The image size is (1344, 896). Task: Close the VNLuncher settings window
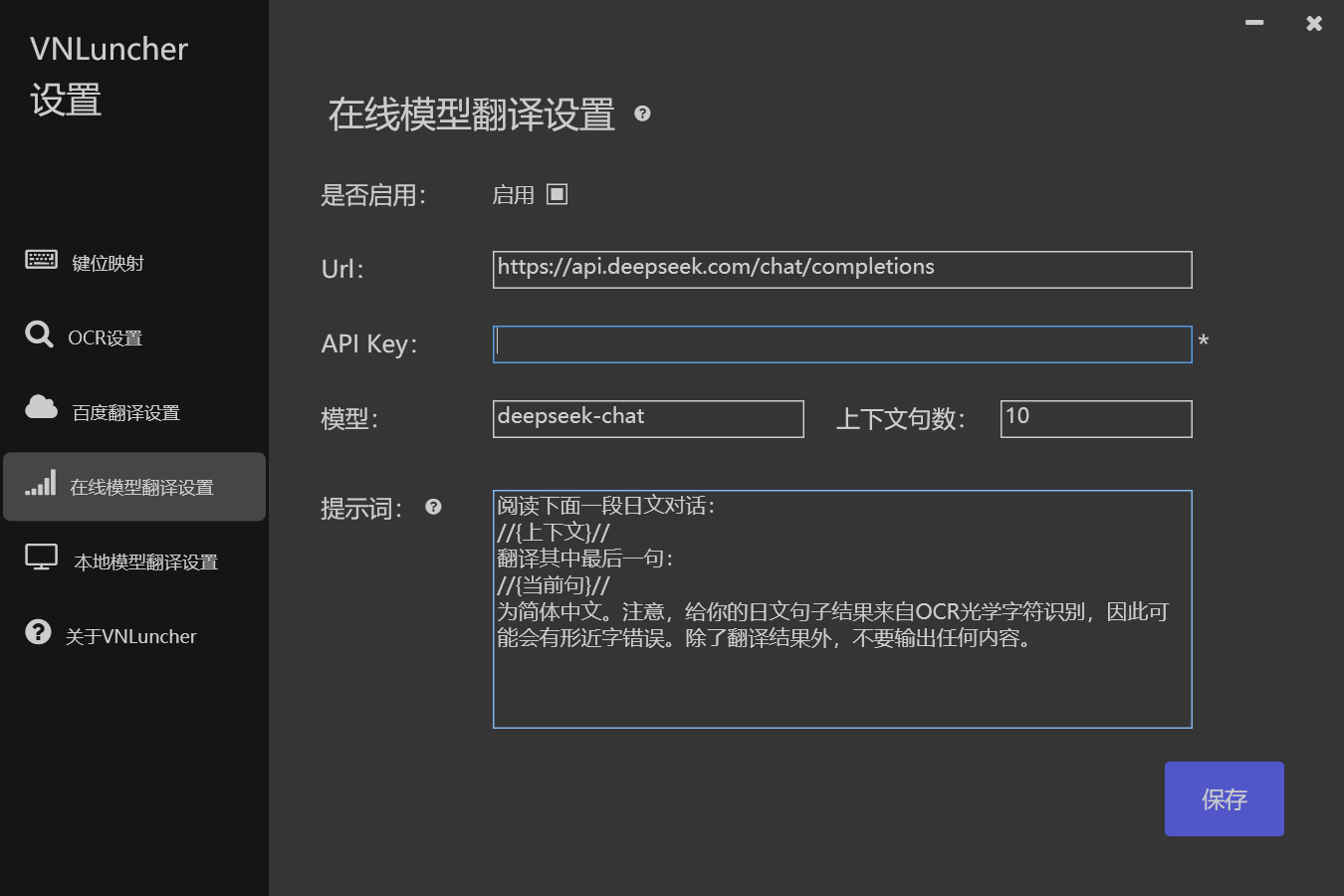pos(1314,23)
